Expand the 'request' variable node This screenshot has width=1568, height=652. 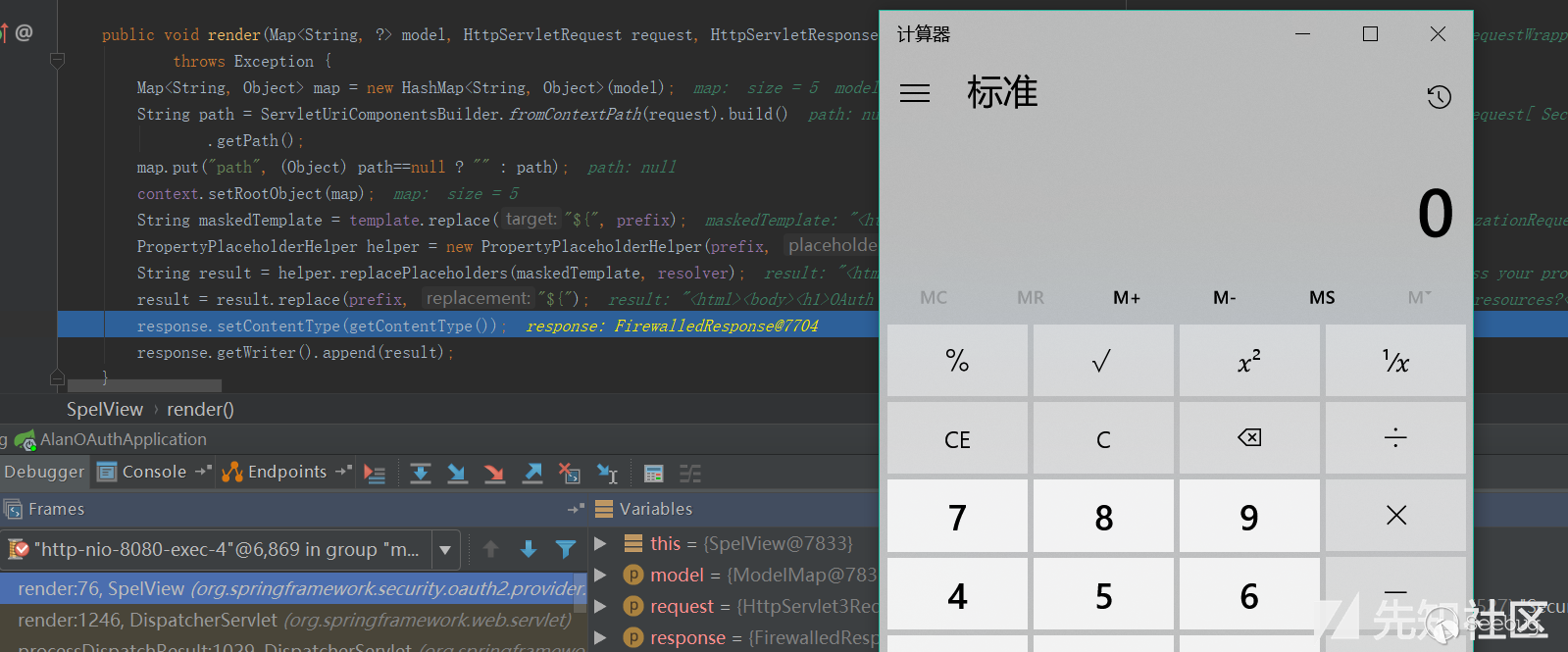tap(600, 606)
